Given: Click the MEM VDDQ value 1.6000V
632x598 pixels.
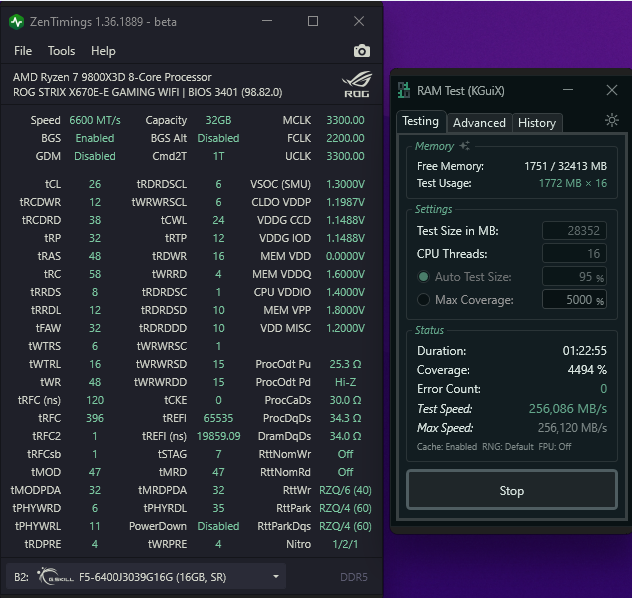Looking at the screenshot, I should [345, 274].
